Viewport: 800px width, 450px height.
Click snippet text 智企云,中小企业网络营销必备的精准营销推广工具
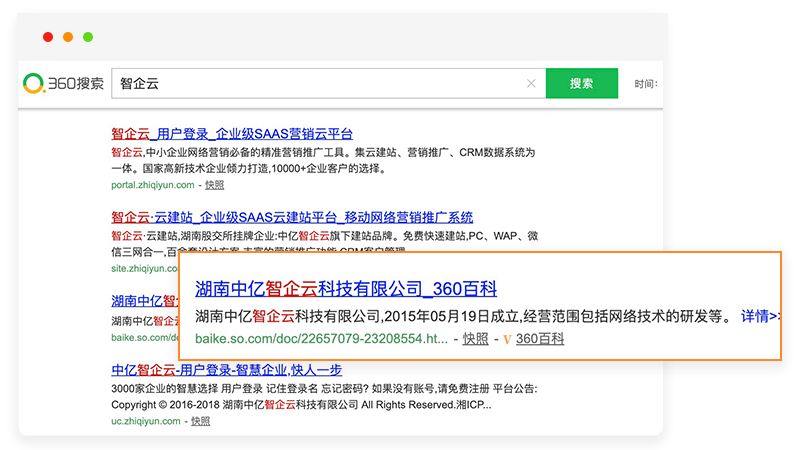(x=230, y=153)
